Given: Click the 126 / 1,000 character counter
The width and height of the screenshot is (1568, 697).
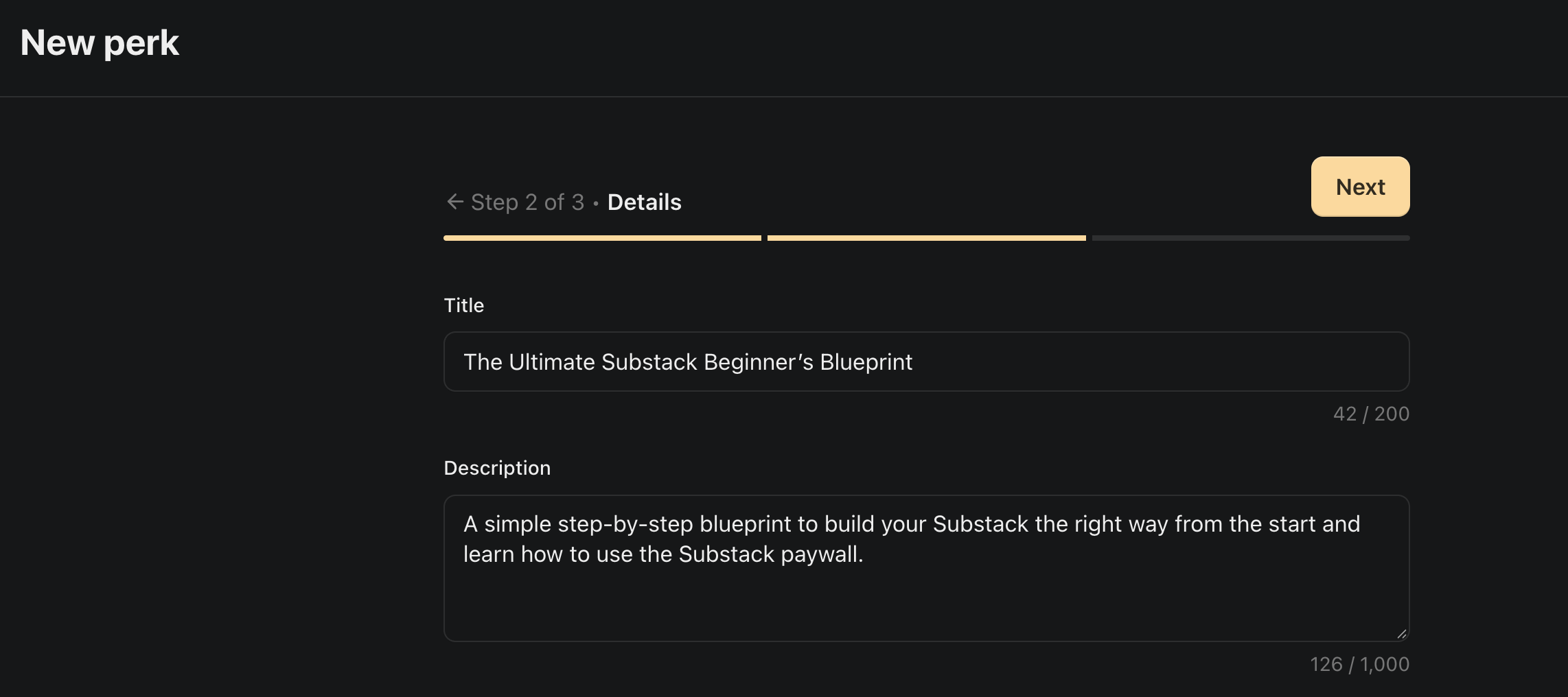Looking at the screenshot, I should [1359, 664].
